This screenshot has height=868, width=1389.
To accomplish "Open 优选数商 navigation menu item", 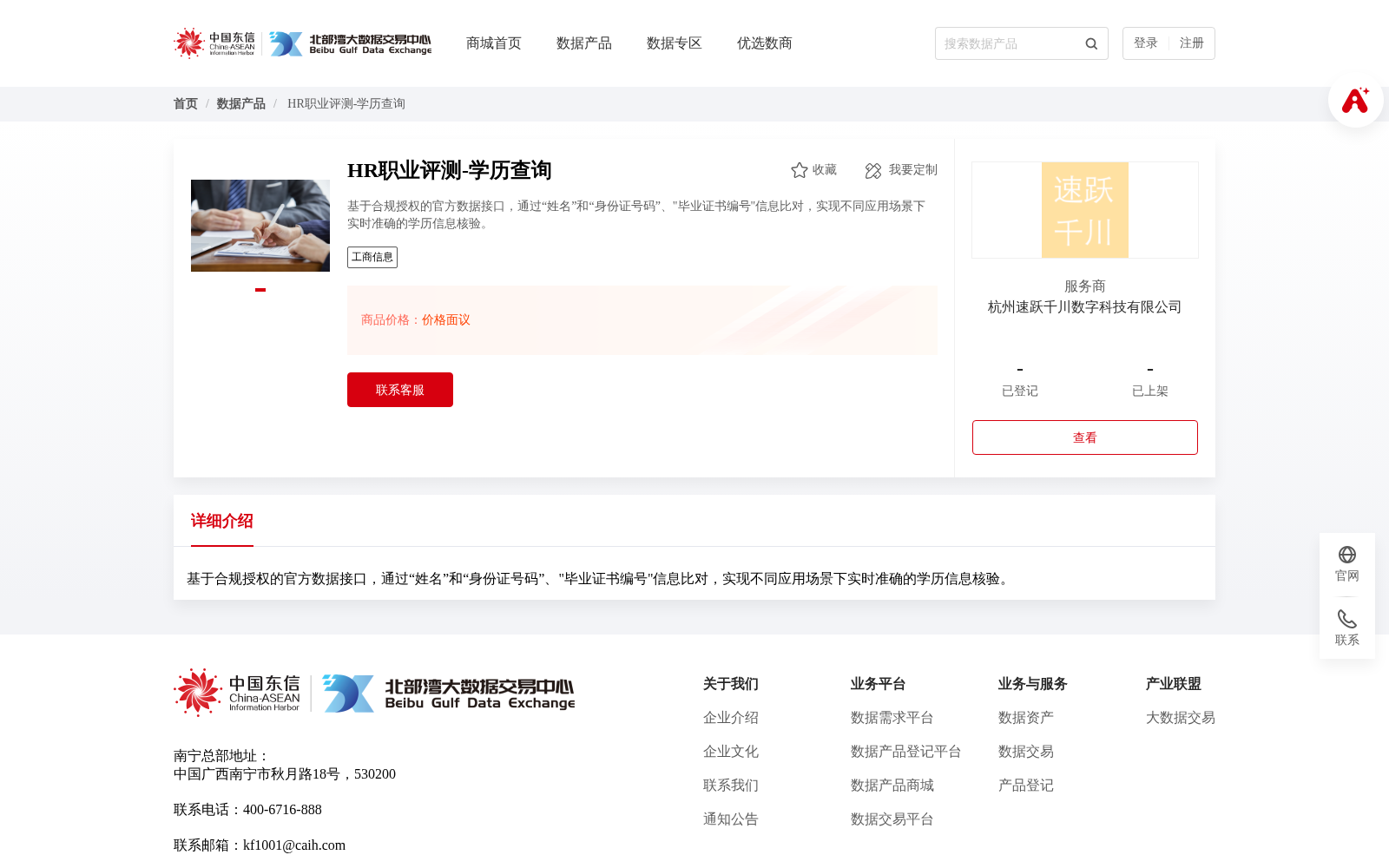I will pyautogui.click(x=765, y=43).
